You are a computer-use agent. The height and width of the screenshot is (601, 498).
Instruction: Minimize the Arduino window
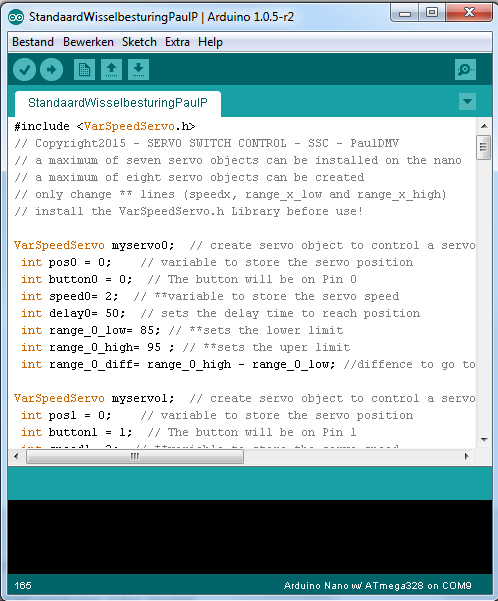click(404, 13)
